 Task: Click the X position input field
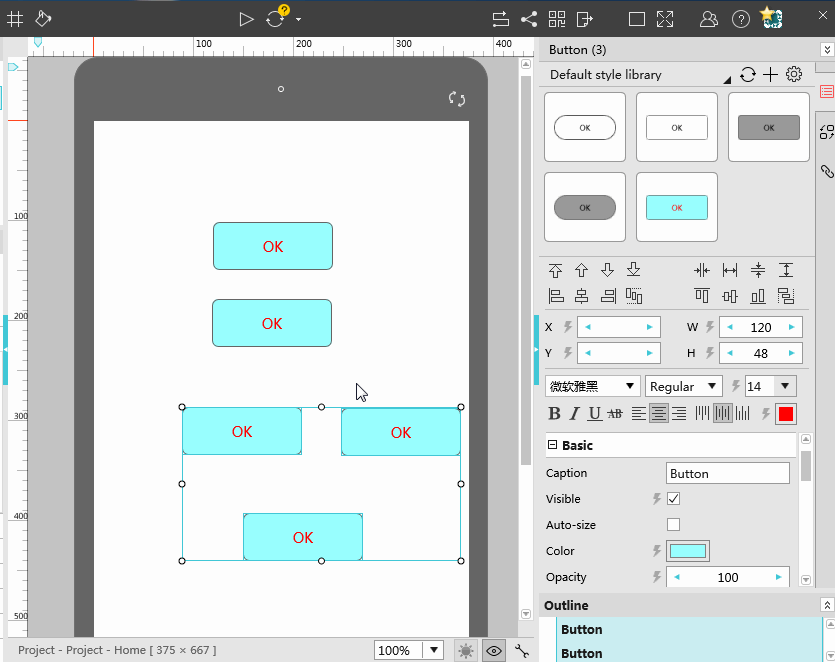tap(619, 327)
